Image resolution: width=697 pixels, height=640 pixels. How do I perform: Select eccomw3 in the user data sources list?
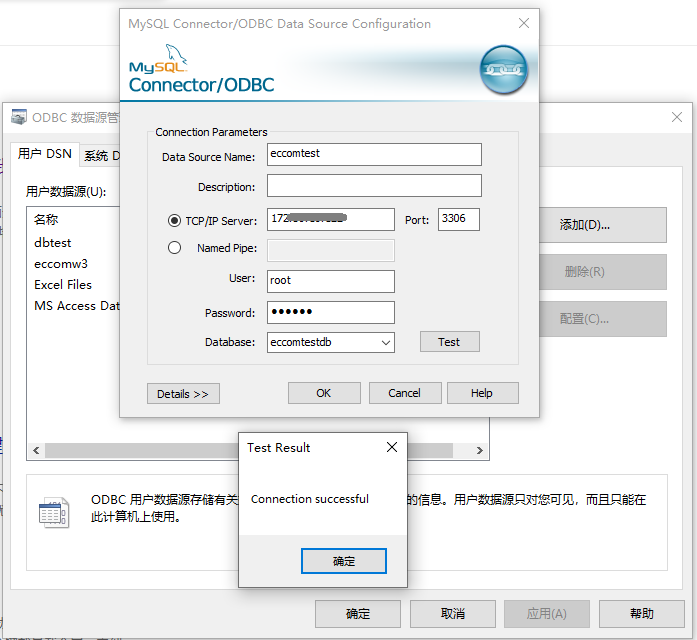(61, 264)
